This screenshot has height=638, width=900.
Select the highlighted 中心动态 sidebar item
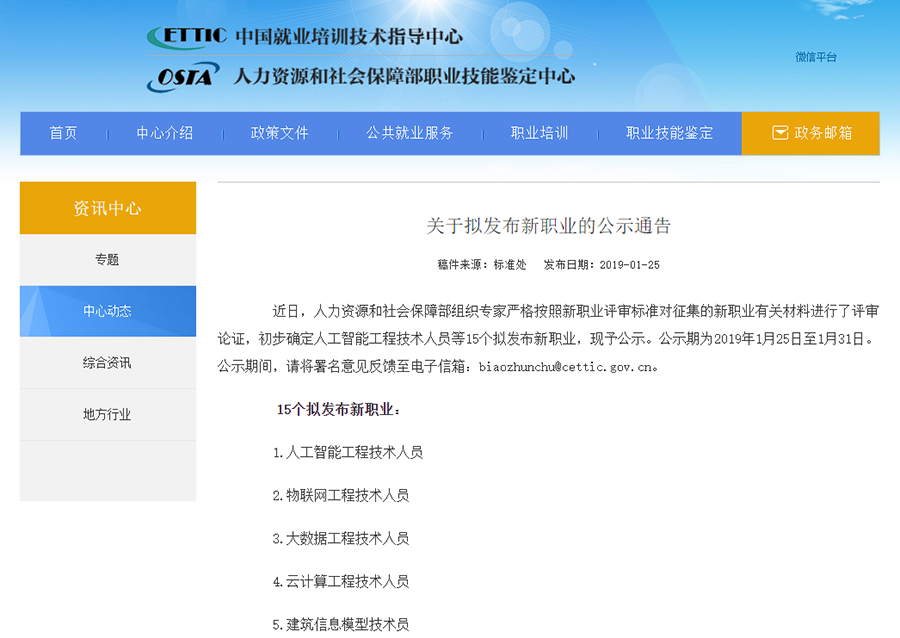tap(106, 311)
